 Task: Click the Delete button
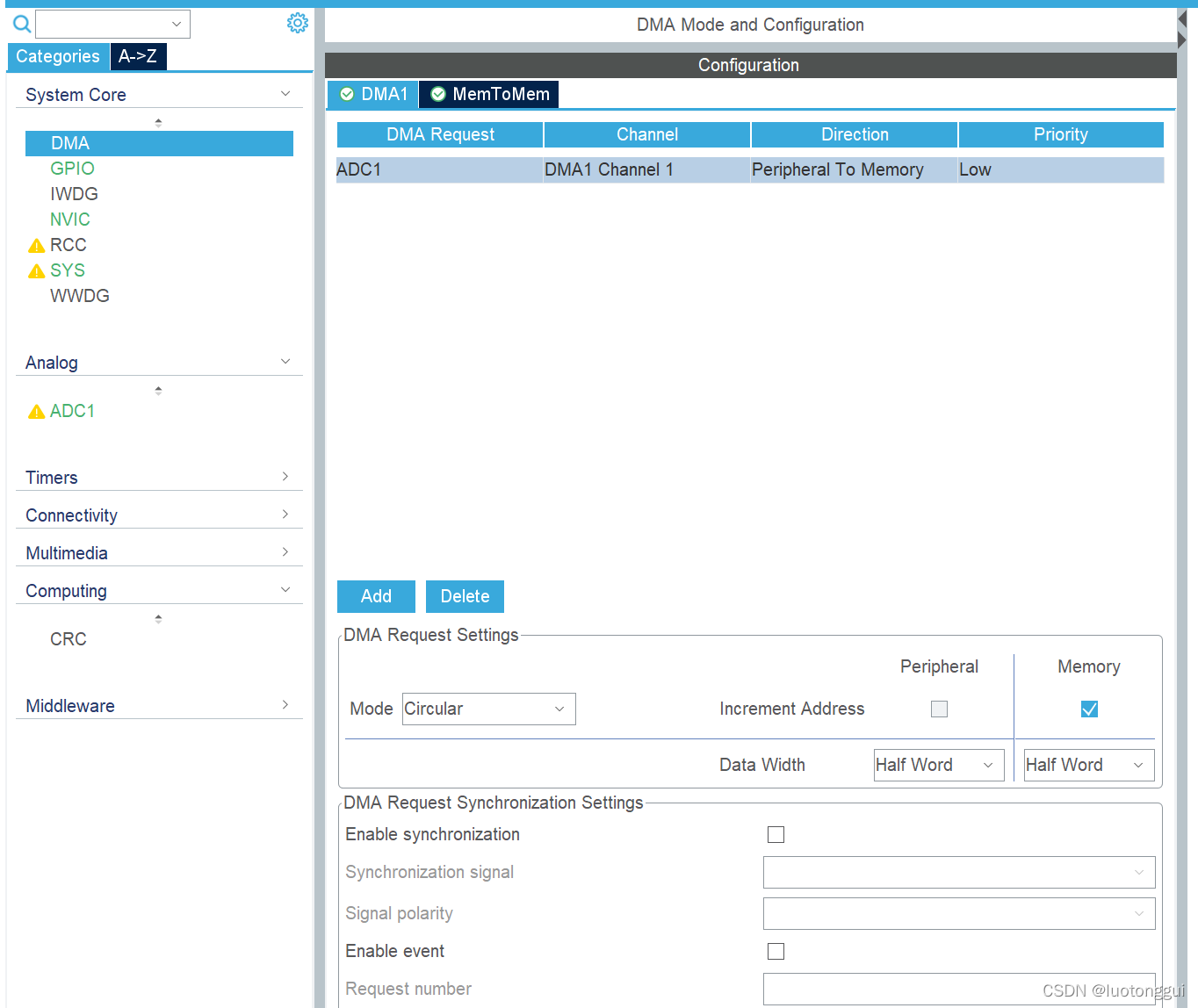coord(465,596)
